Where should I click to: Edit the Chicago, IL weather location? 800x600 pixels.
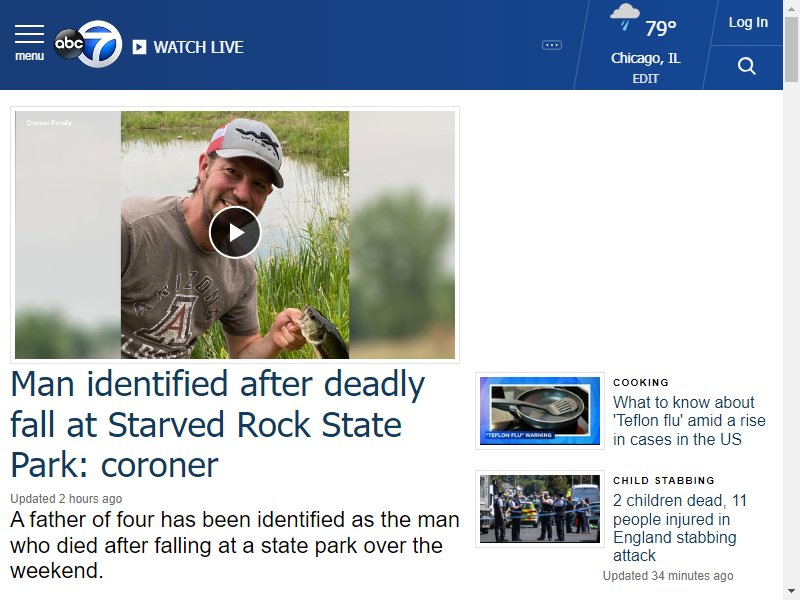tap(645, 79)
